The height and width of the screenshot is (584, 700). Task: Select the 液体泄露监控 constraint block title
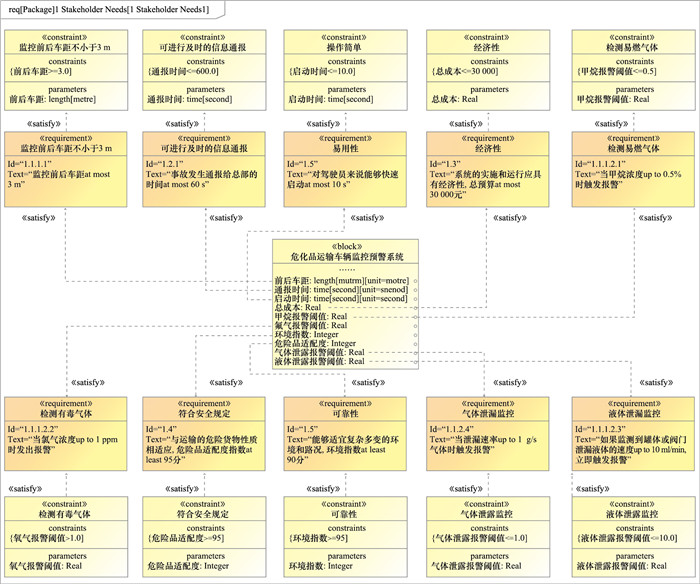pyautogui.click(x=632, y=514)
